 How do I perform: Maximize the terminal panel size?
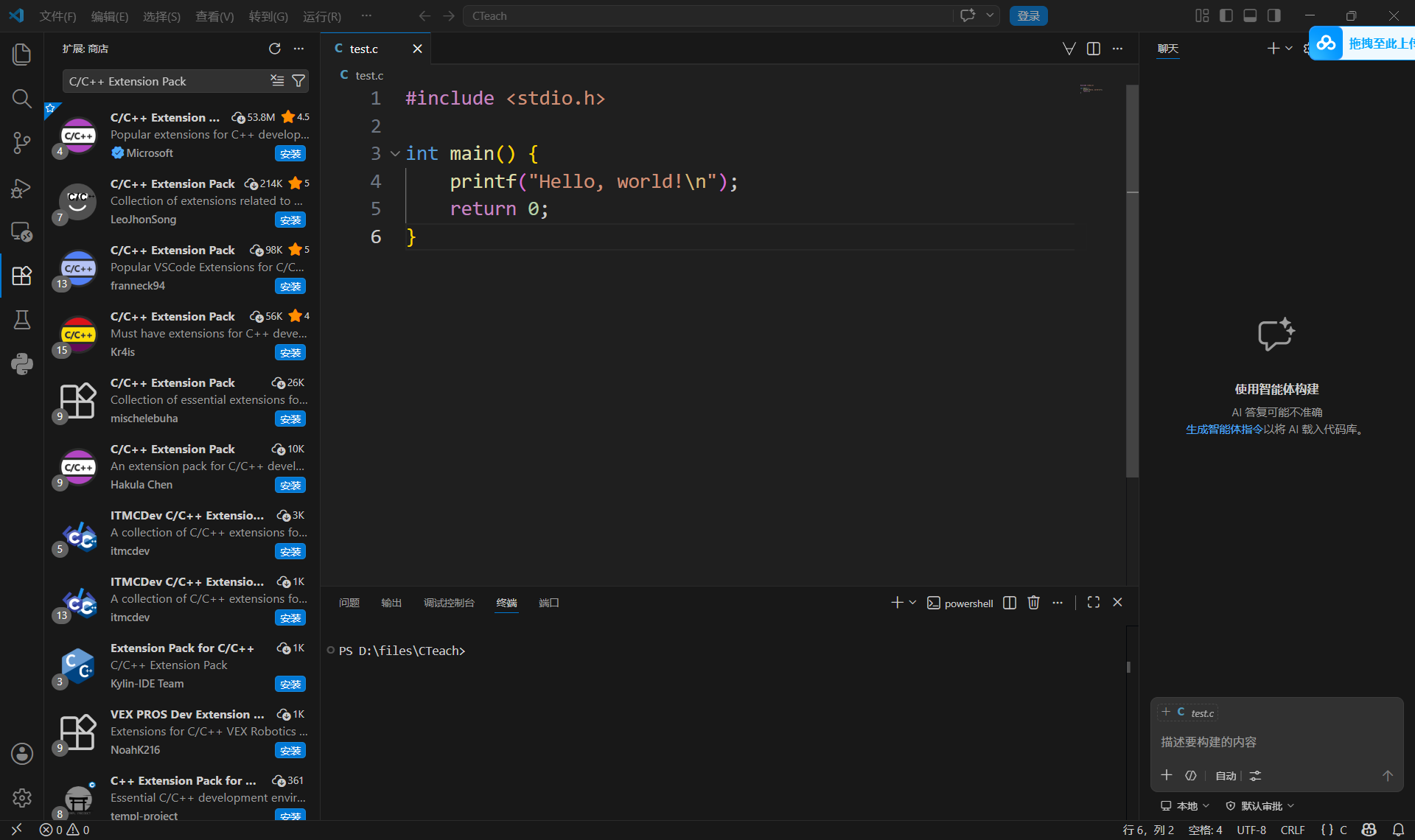(1094, 603)
